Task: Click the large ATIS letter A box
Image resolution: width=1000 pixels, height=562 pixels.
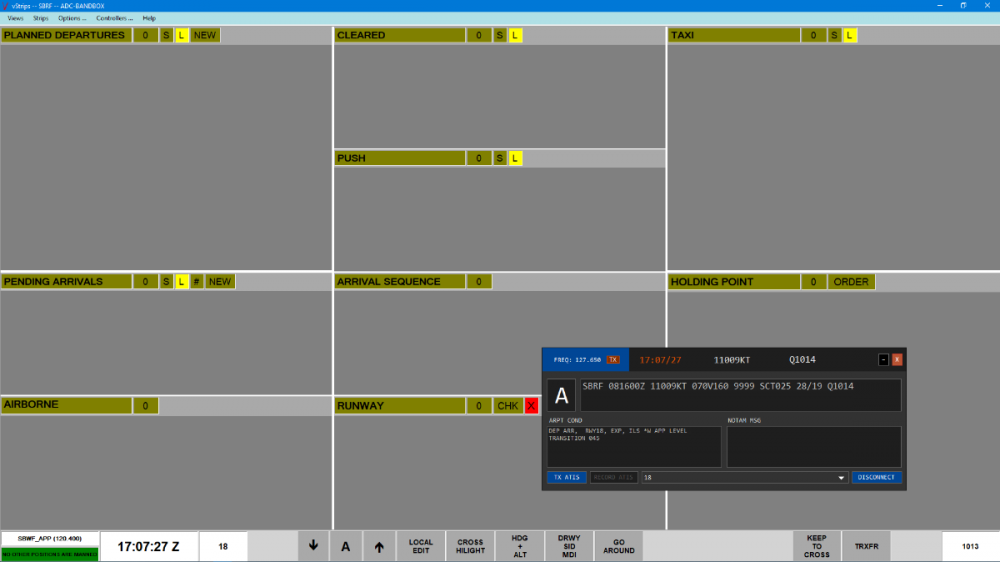Action: pyautogui.click(x=561, y=395)
